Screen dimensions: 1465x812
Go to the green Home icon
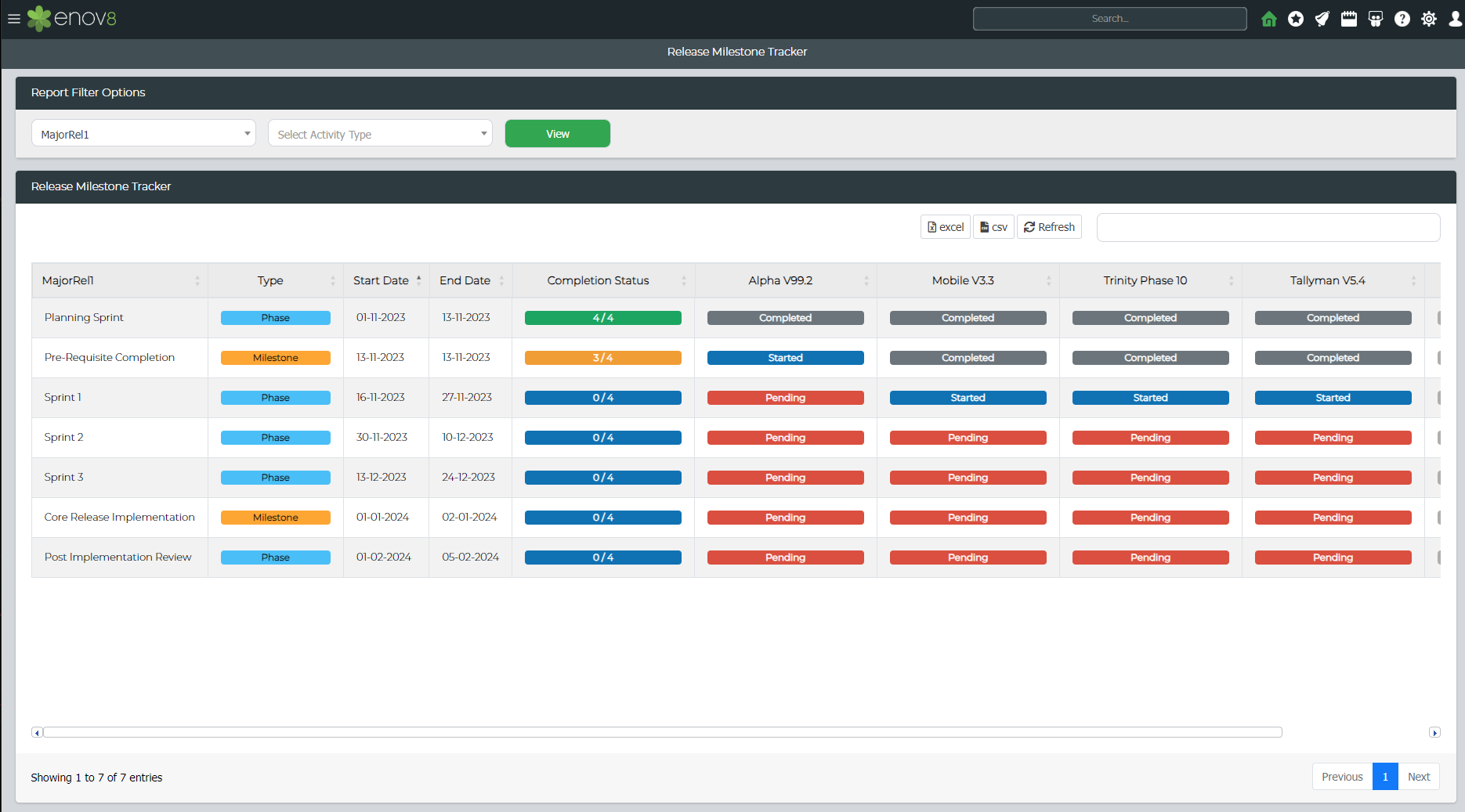click(x=1269, y=19)
